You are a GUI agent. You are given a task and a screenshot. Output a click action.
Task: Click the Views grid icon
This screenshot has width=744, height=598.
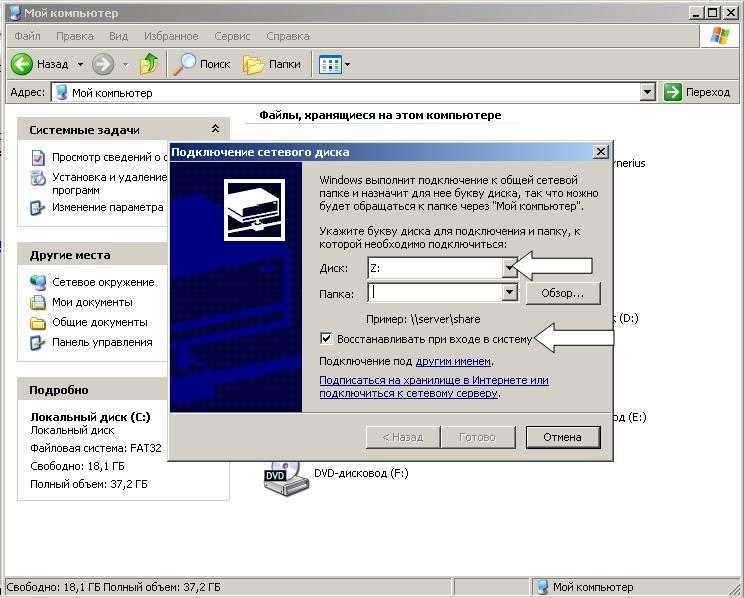point(330,64)
